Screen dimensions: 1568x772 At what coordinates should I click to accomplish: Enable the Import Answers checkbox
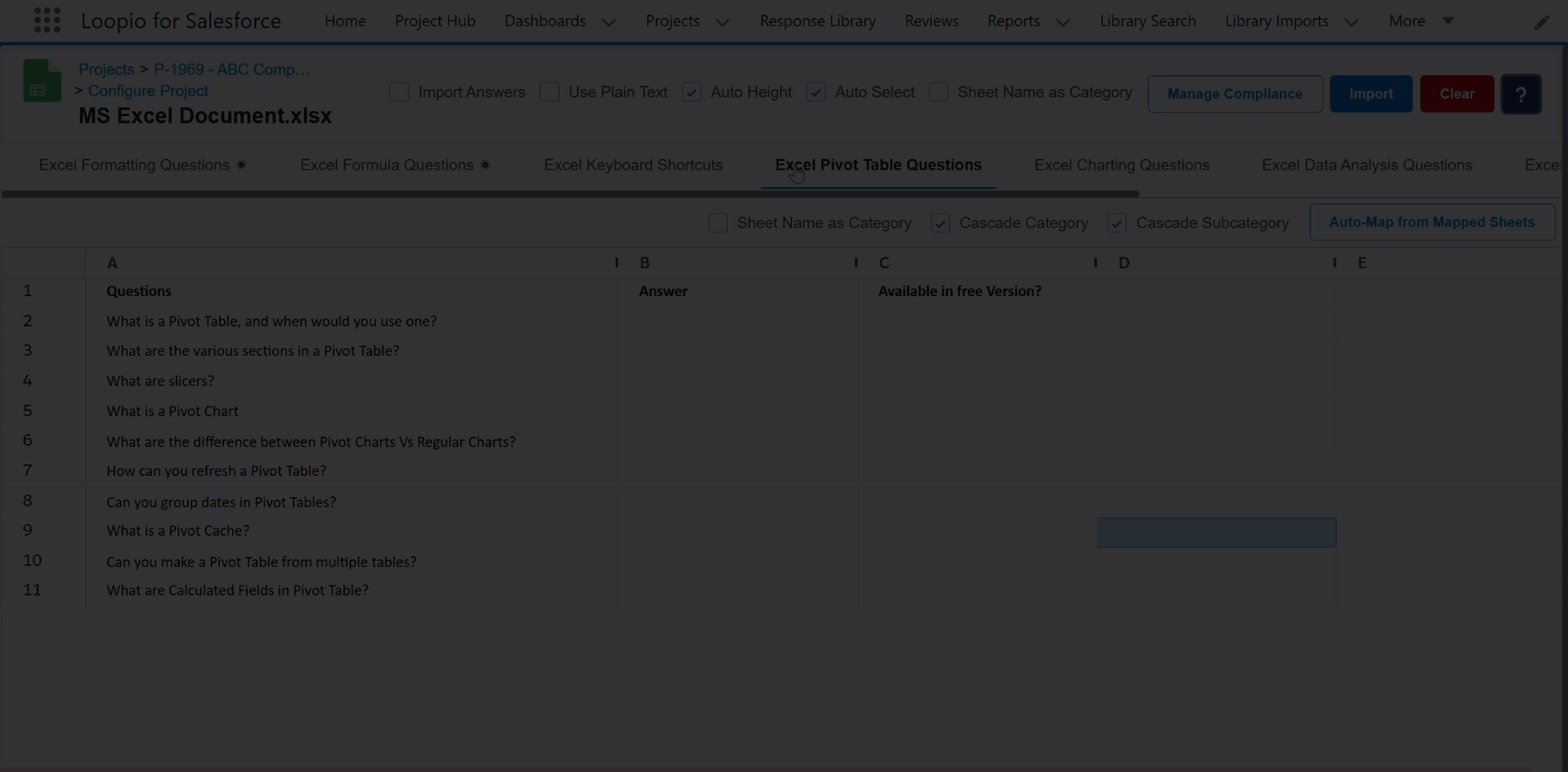pyautogui.click(x=399, y=92)
